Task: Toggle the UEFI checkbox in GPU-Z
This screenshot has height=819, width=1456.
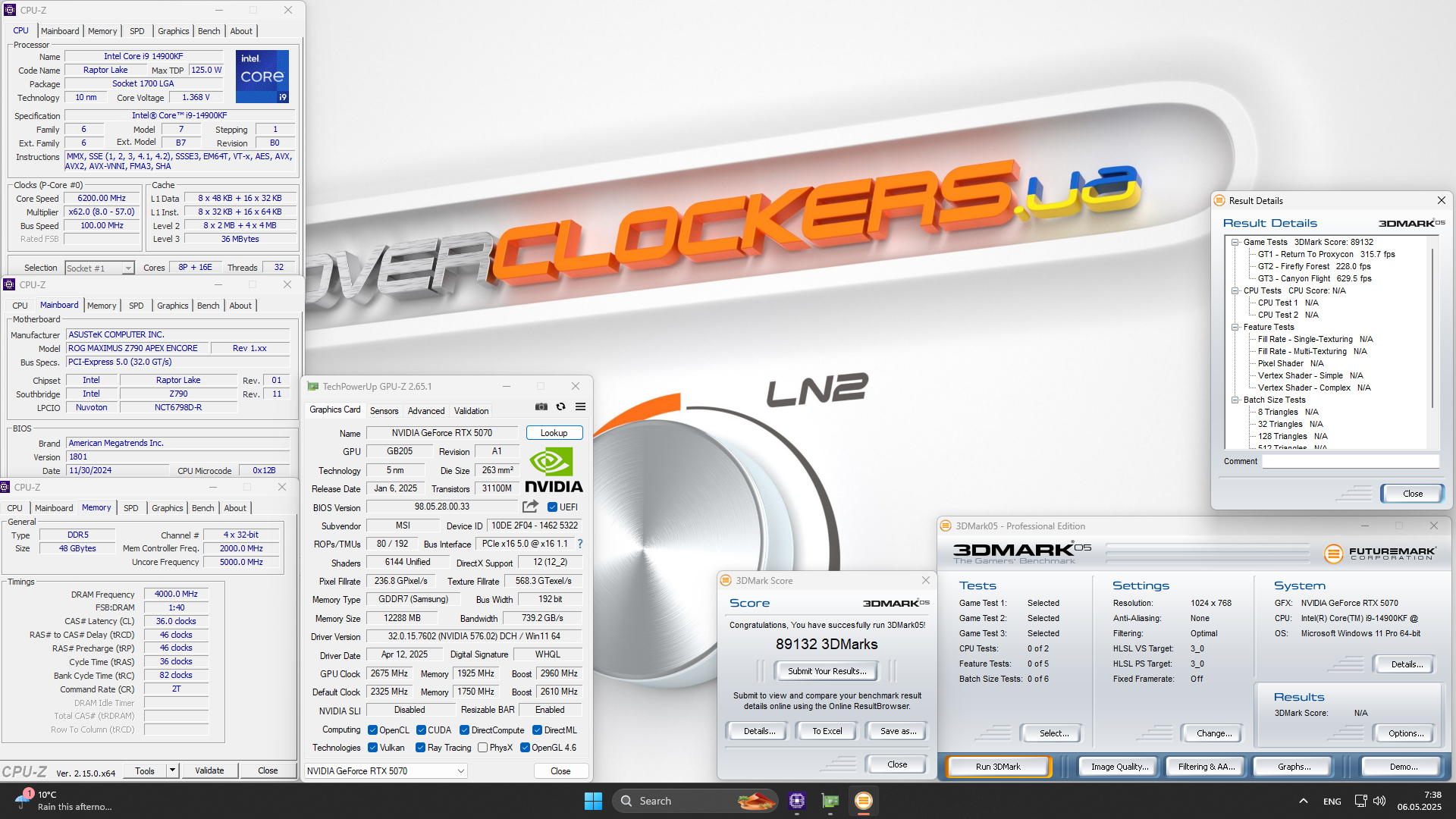Action: [x=552, y=507]
